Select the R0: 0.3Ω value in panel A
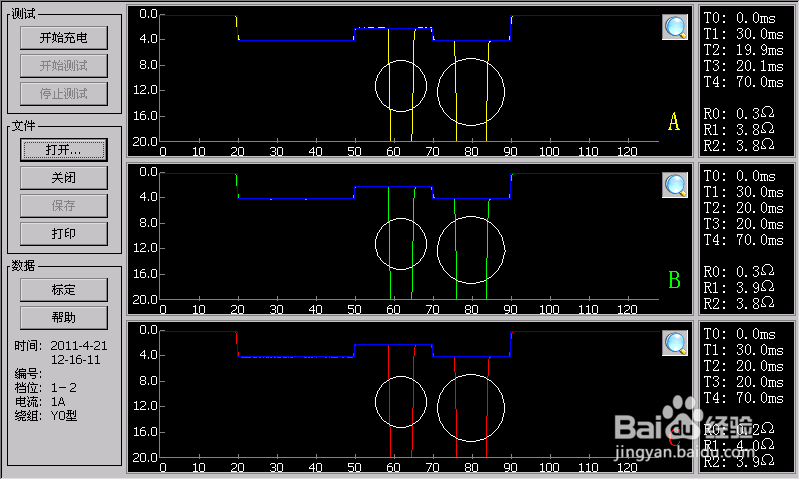Viewport: 800px width, 480px height. [x=739, y=113]
